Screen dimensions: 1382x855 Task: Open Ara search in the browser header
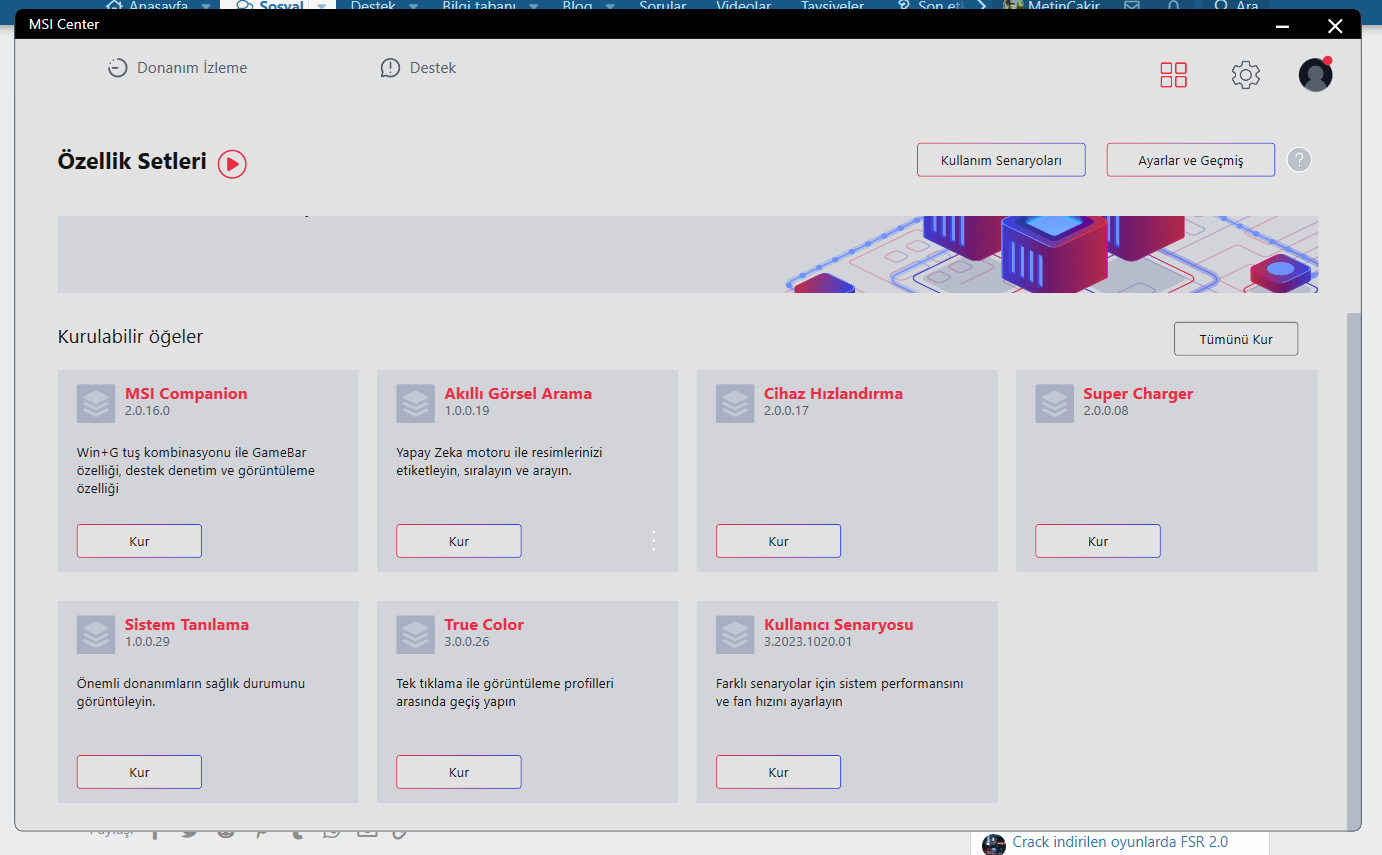1236,6
